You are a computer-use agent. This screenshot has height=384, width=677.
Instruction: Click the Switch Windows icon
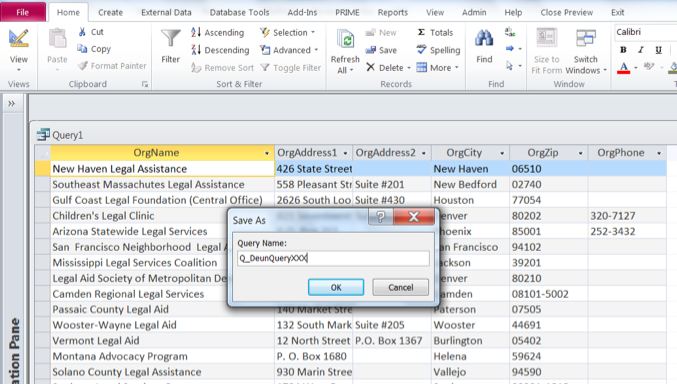(x=586, y=38)
